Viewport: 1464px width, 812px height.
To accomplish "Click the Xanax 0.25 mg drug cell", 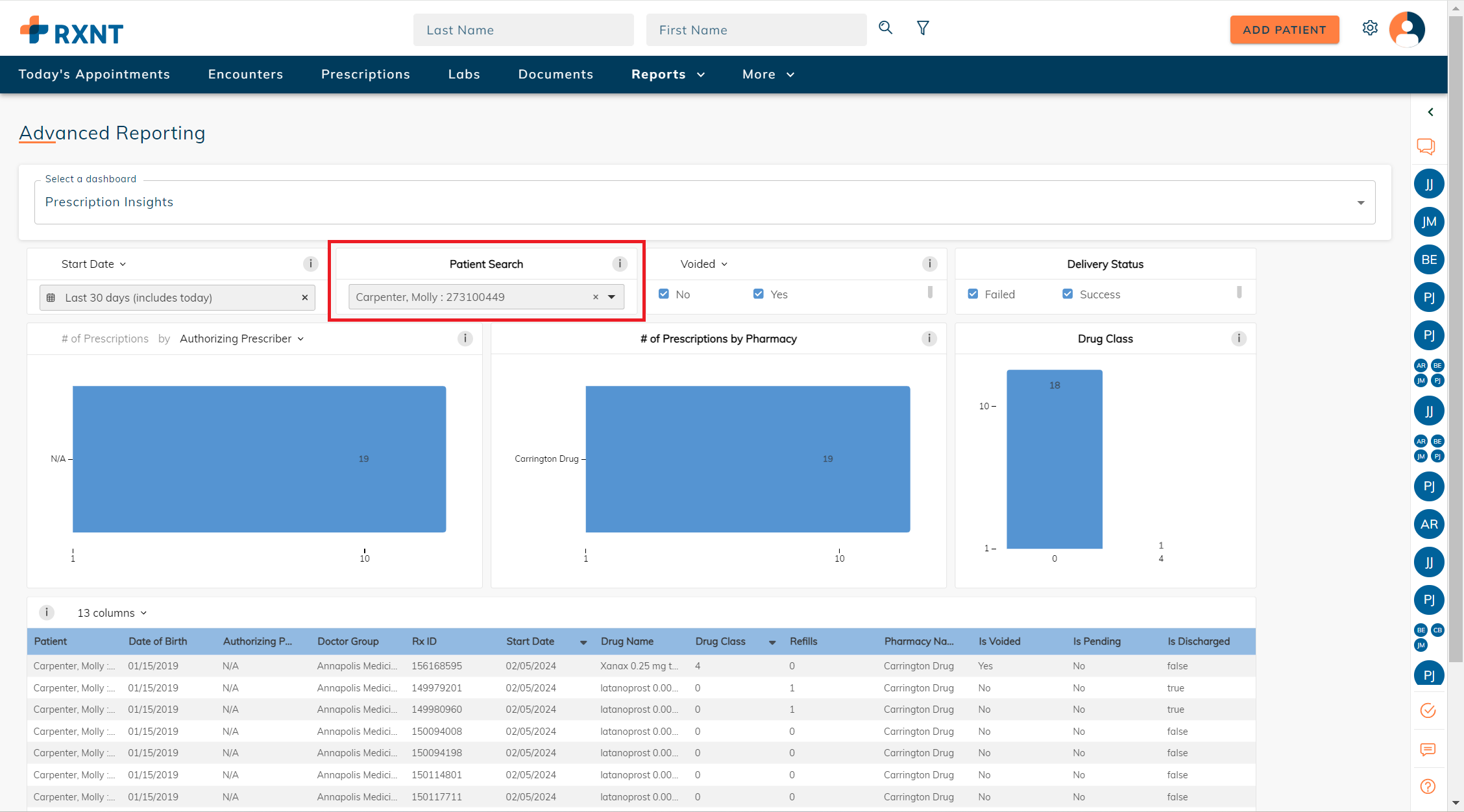I will (639, 666).
